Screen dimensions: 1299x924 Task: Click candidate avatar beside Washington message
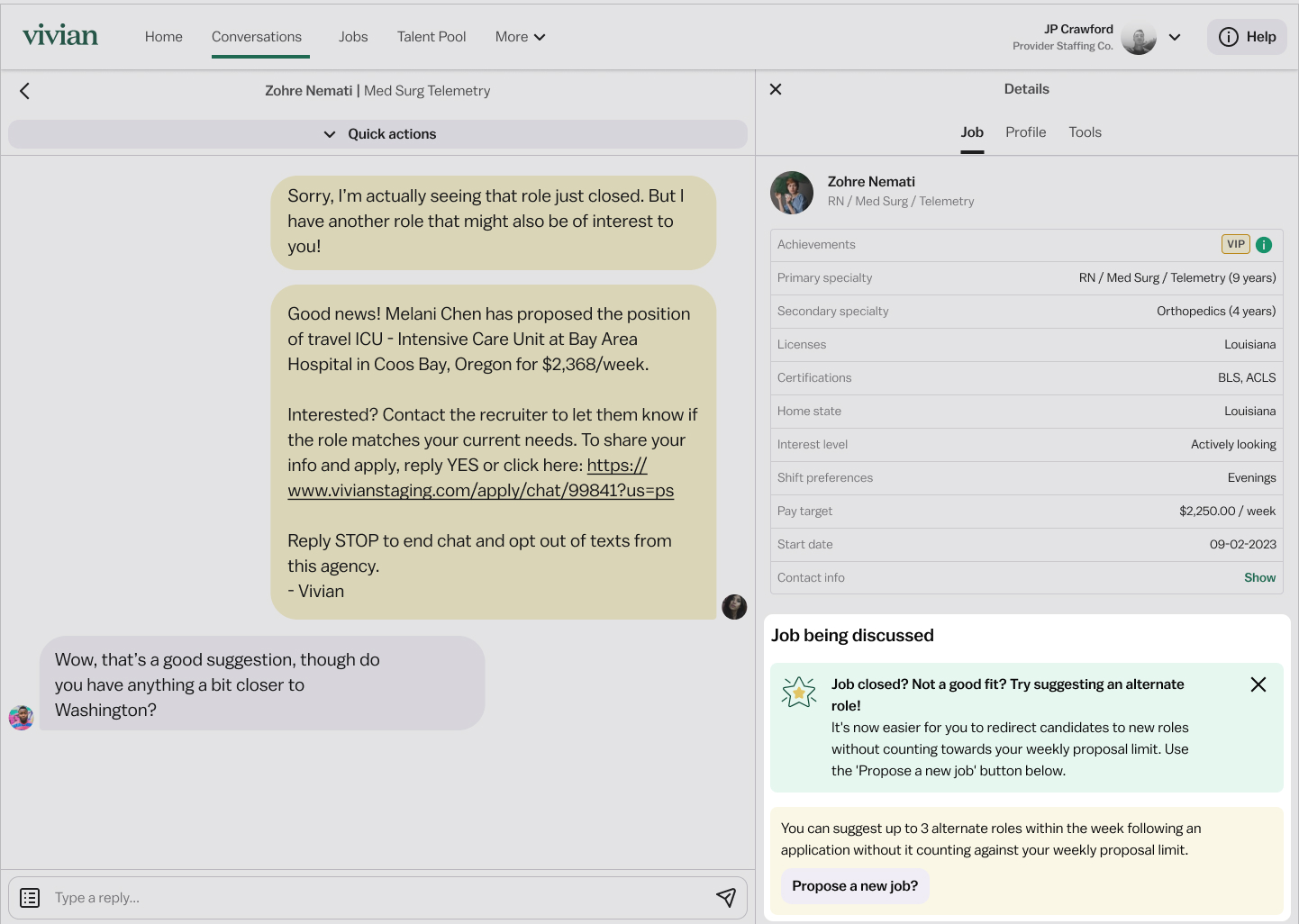(x=22, y=718)
